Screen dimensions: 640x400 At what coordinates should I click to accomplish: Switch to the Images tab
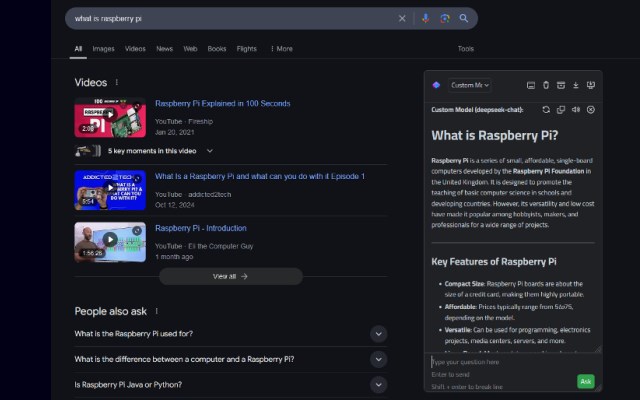pos(103,49)
